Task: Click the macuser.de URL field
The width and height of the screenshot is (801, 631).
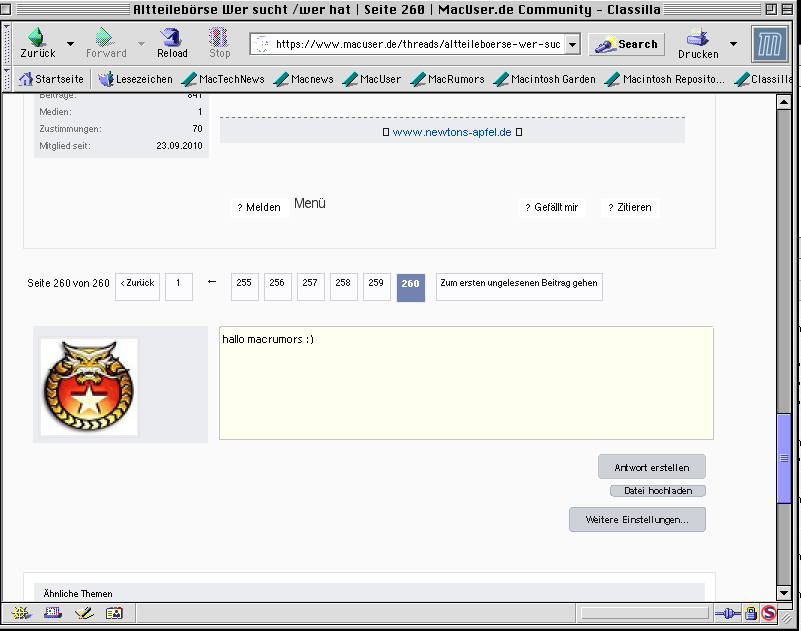Action: [416, 44]
